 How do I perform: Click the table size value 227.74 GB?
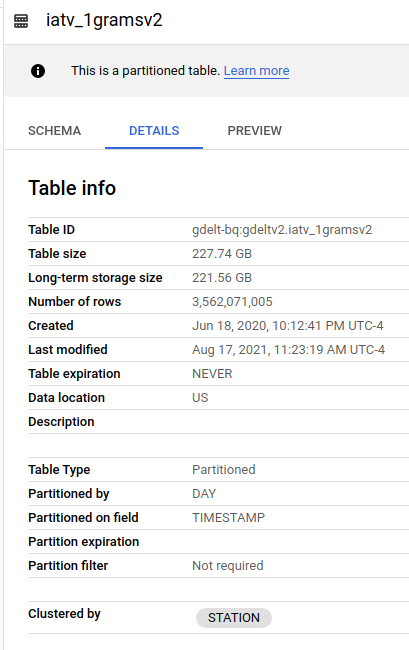[222, 254]
